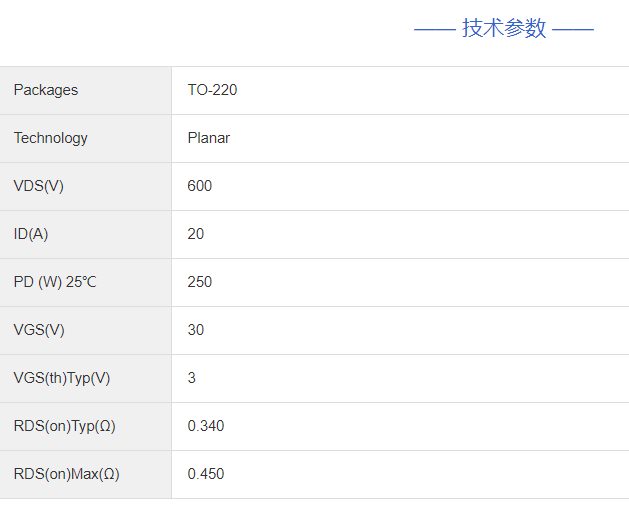Click the PD (W) 25℃ label
The image size is (629, 505).
55,282
